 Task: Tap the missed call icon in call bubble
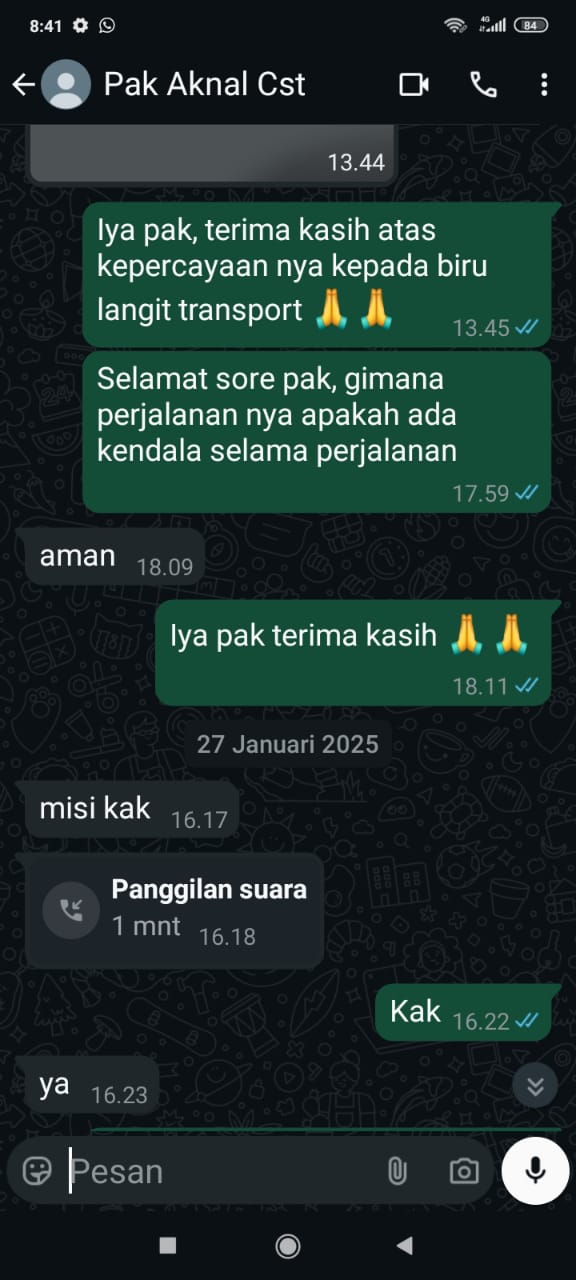72,910
